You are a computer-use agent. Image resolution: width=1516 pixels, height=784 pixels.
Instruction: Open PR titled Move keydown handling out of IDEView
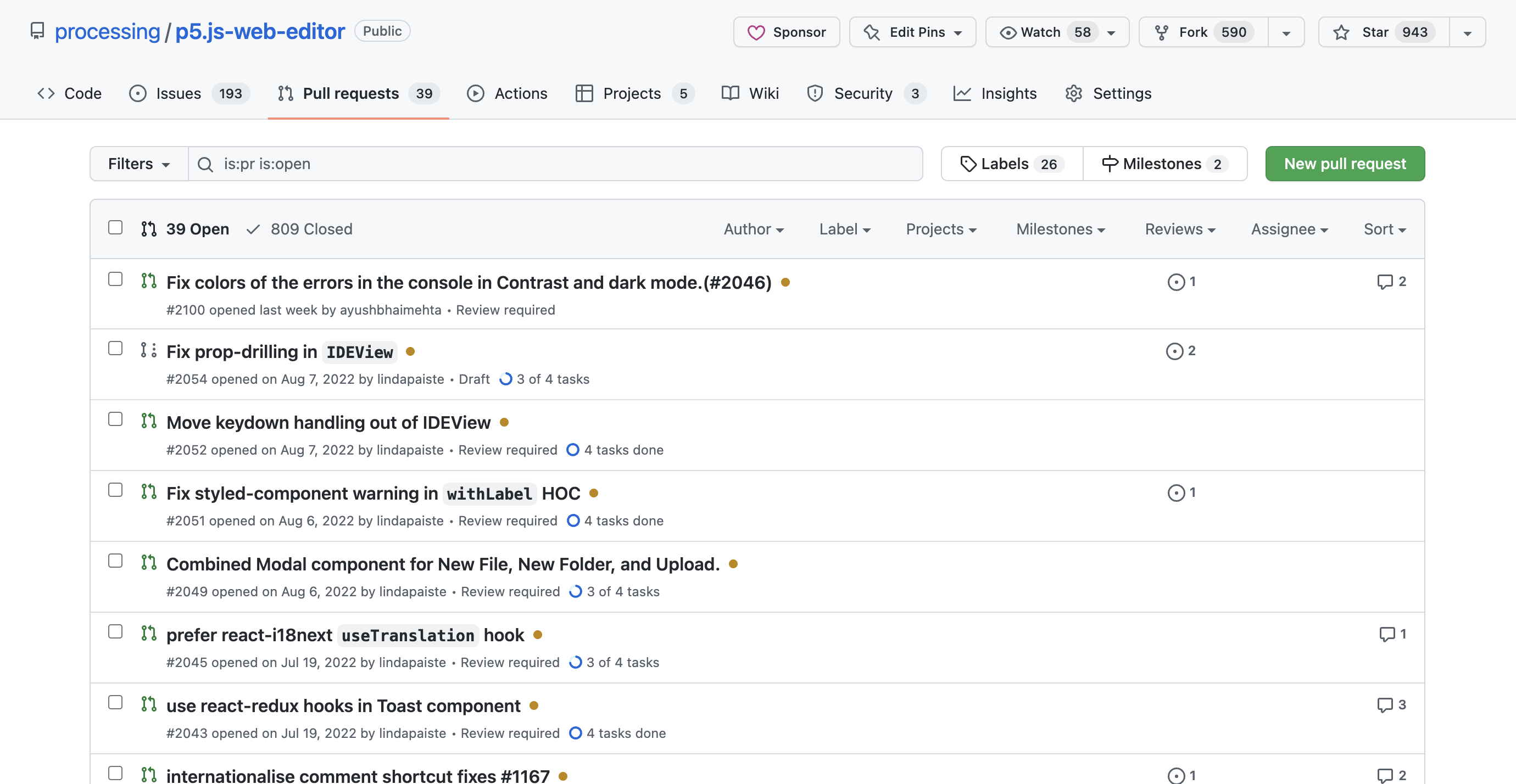point(328,422)
